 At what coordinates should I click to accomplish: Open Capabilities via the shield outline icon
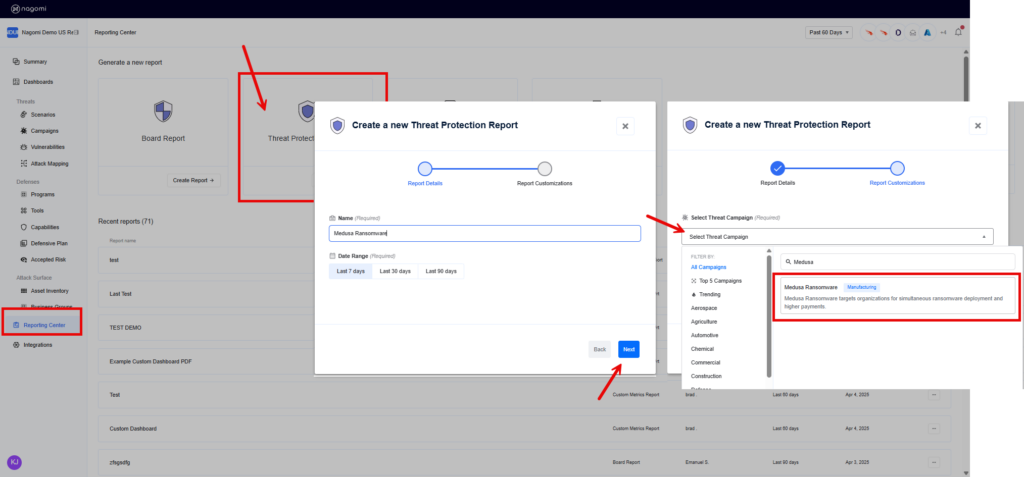[24, 227]
